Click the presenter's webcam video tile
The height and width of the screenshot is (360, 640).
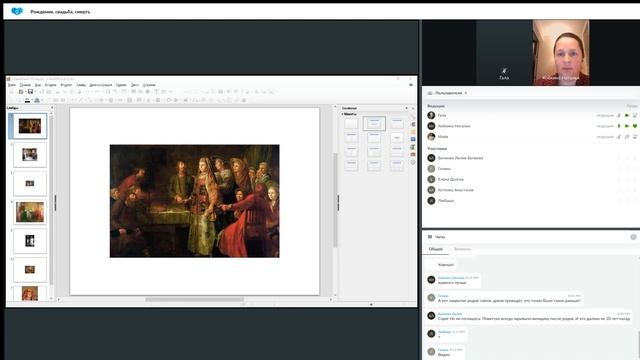(561, 52)
